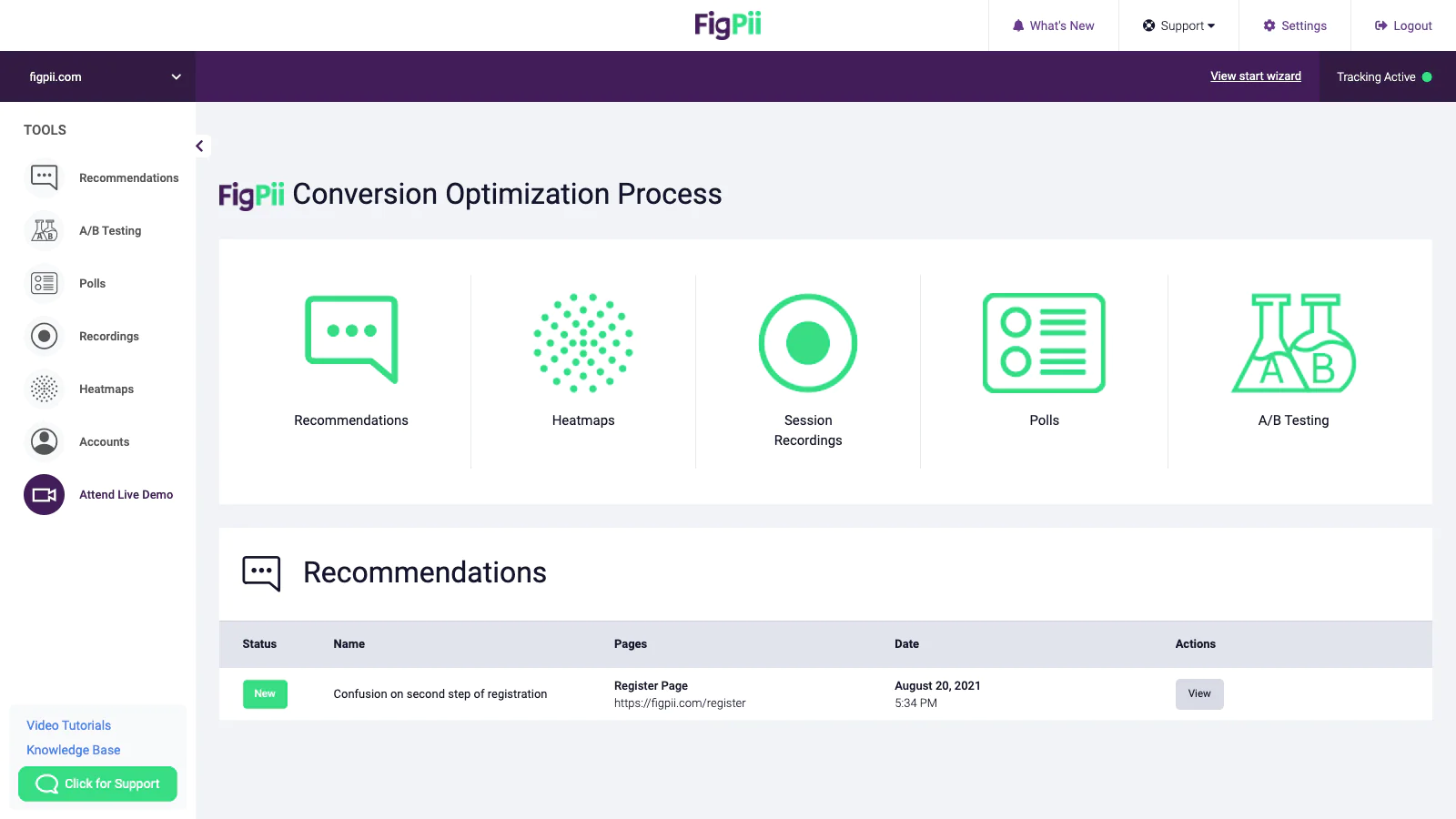Expand the Support dropdown menu
1456x819 pixels.
pos(1178,25)
